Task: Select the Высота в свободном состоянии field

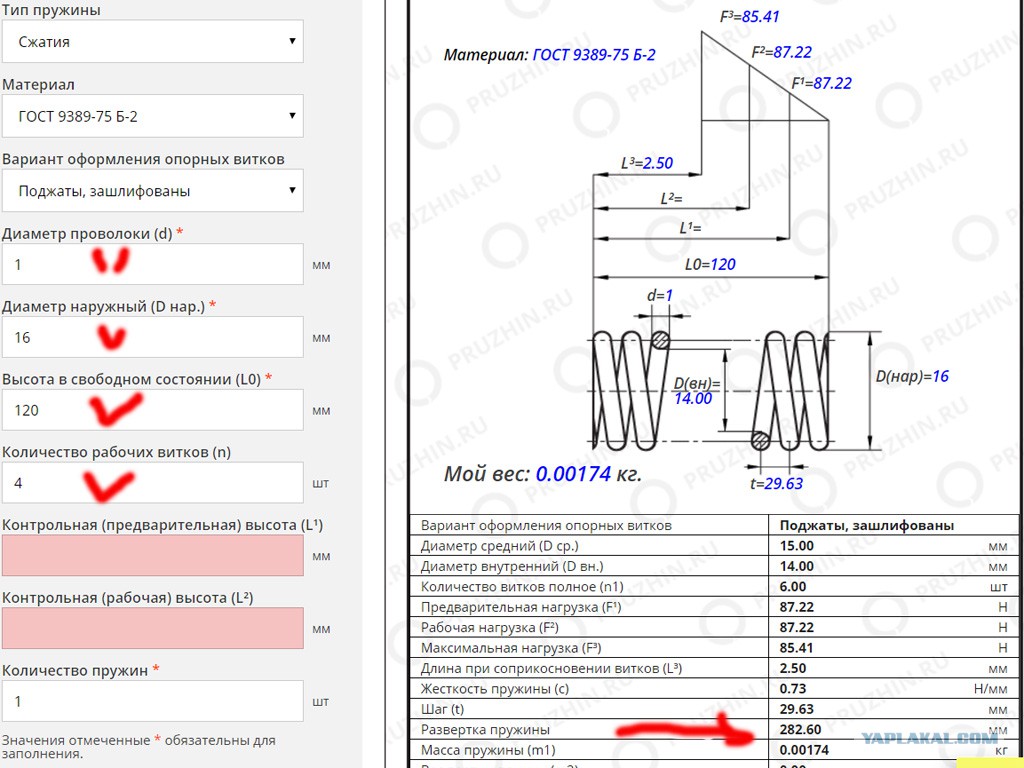Action: (x=152, y=410)
